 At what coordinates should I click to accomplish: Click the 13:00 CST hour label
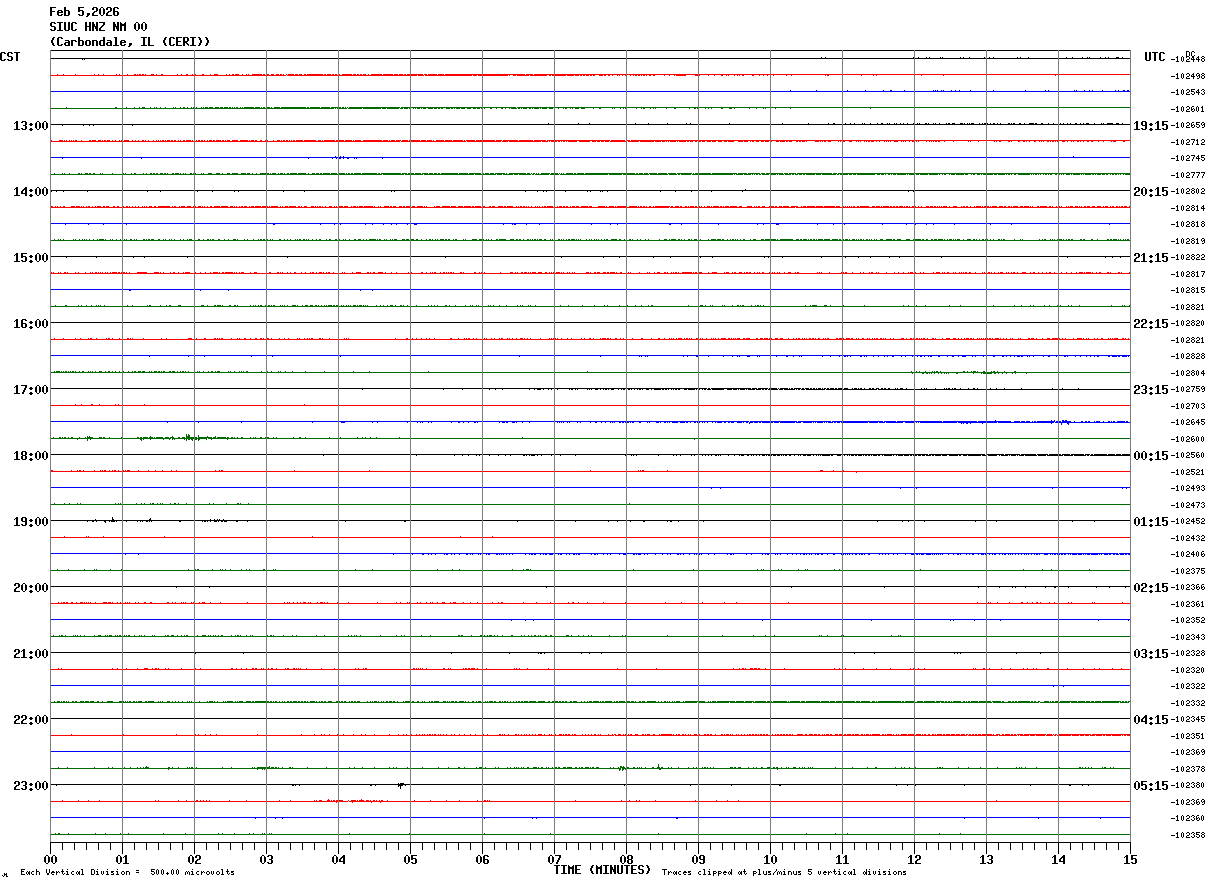coord(31,125)
